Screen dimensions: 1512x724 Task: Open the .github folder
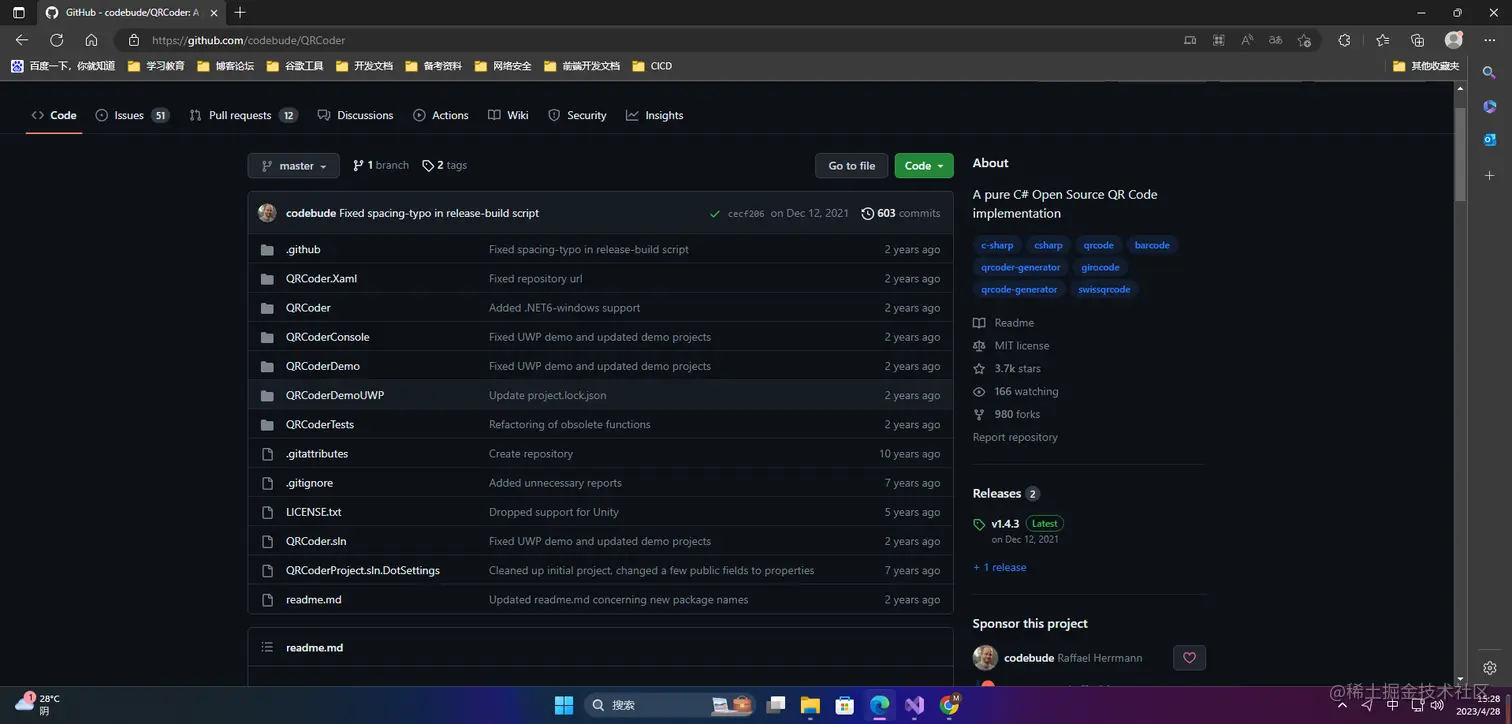tap(303, 249)
